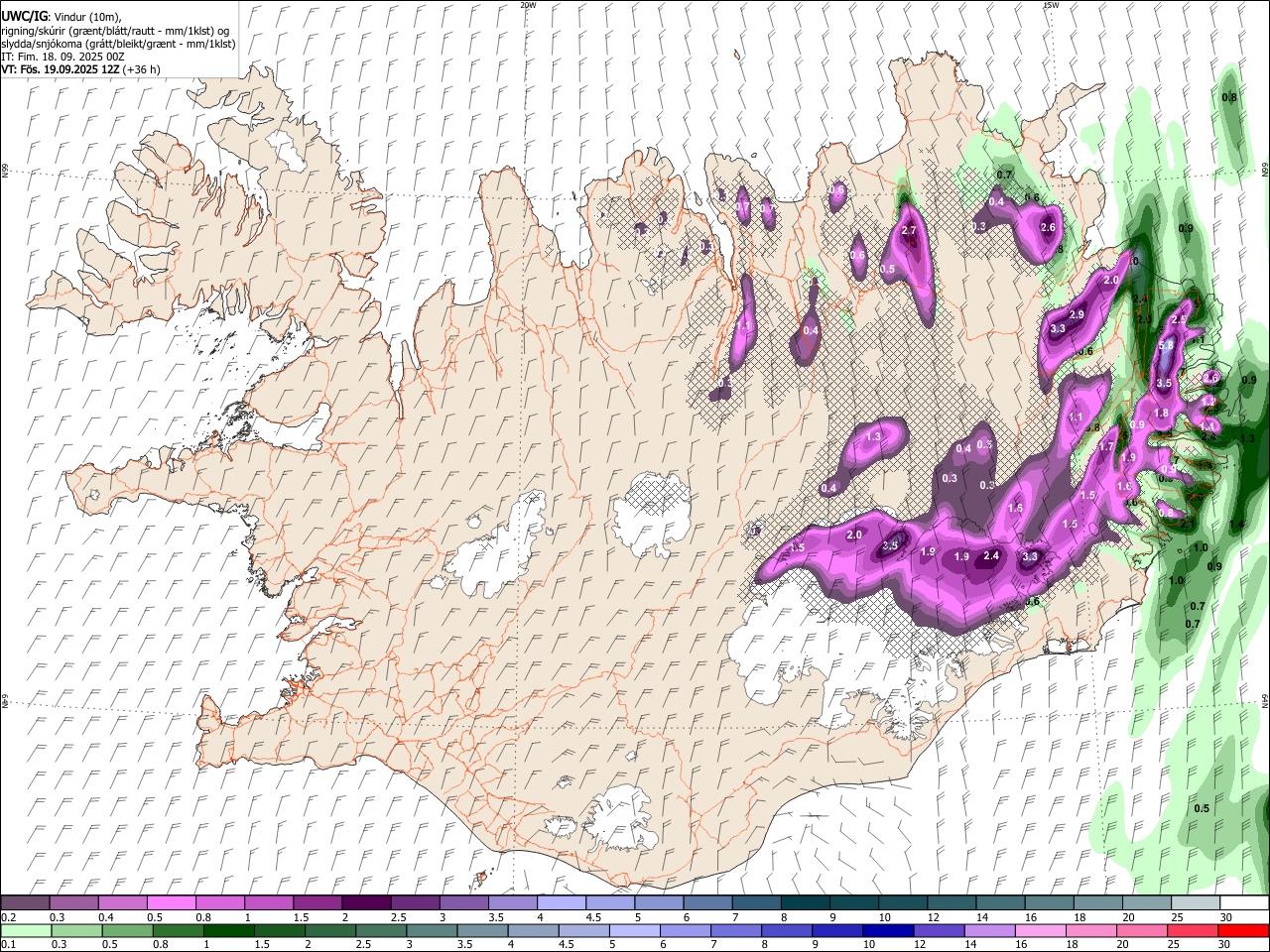Click the '0.1' label in the lower legend
This screenshot has height=952, width=1270.
(8, 944)
